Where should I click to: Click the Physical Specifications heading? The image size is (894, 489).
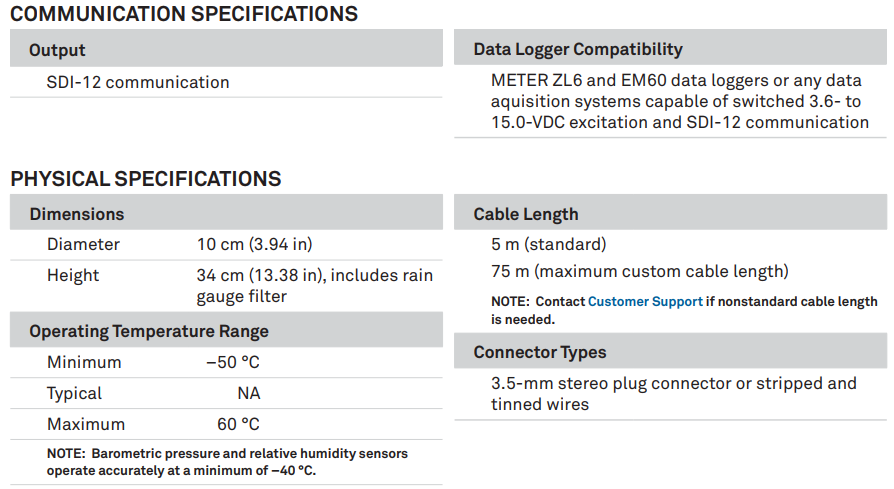(x=146, y=179)
